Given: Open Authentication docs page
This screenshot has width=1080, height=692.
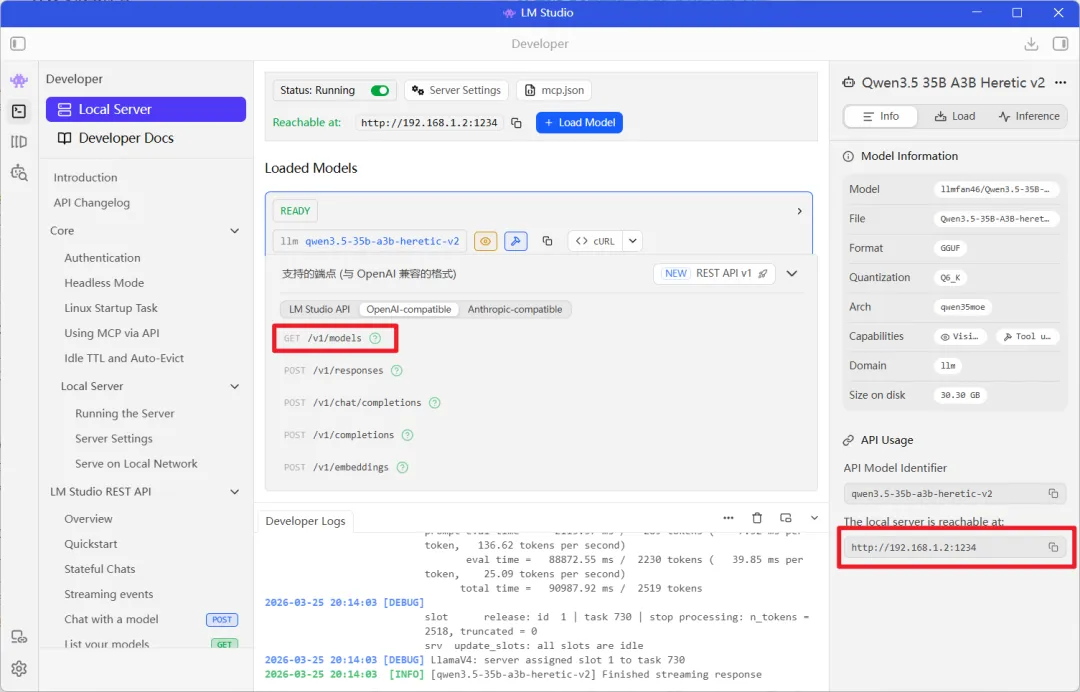Looking at the screenshot, I should (x=102, y=258).
